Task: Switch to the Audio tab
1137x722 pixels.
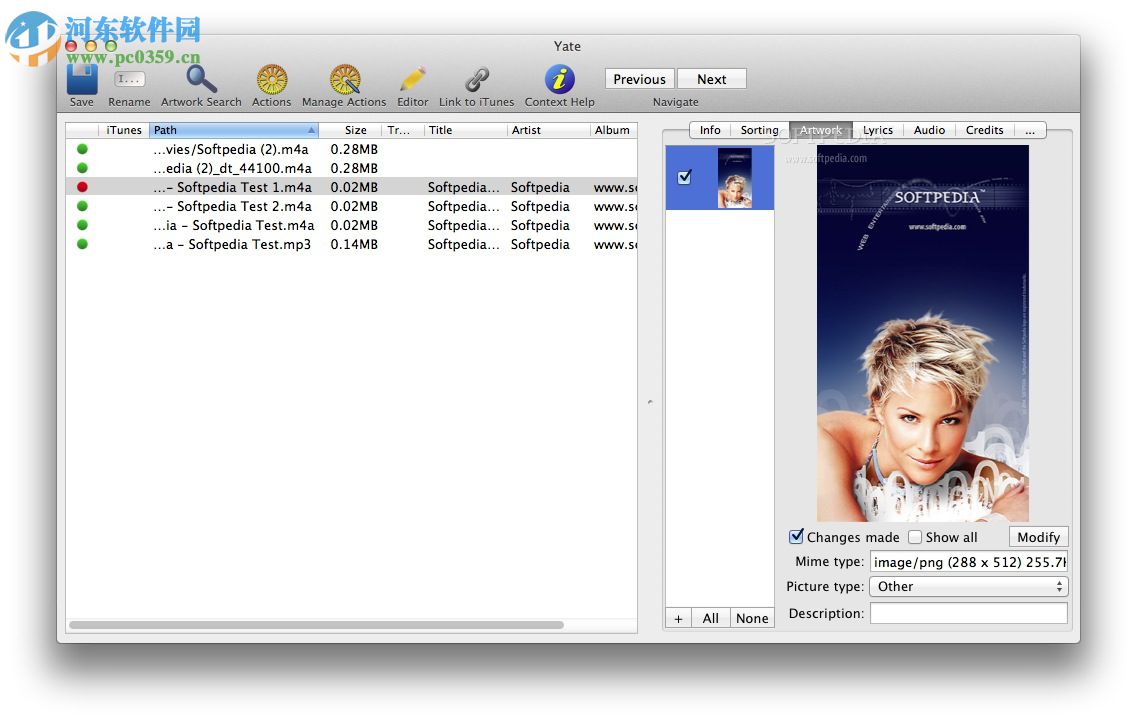Action: coord(929,130)
